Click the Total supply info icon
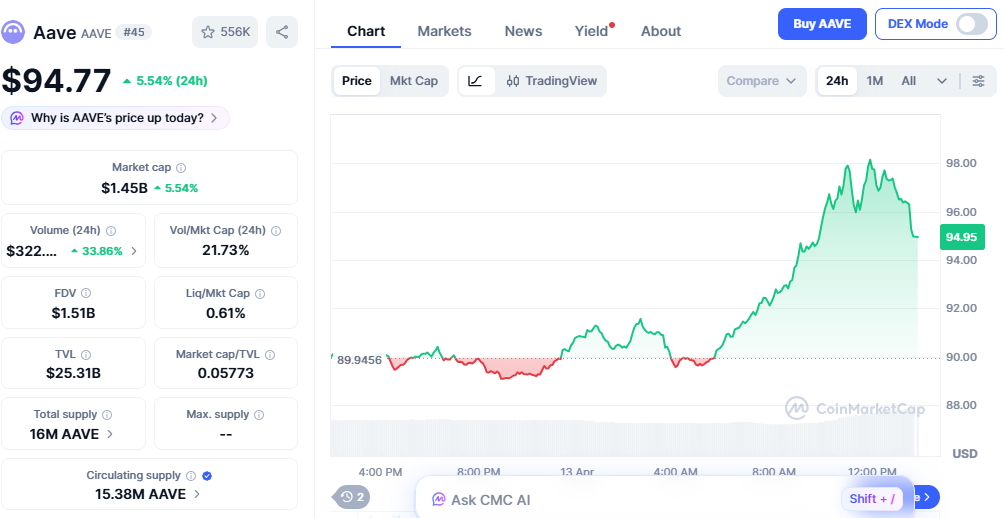The height and width of the screenshot is (518, 1004). [x=107, y=415]
